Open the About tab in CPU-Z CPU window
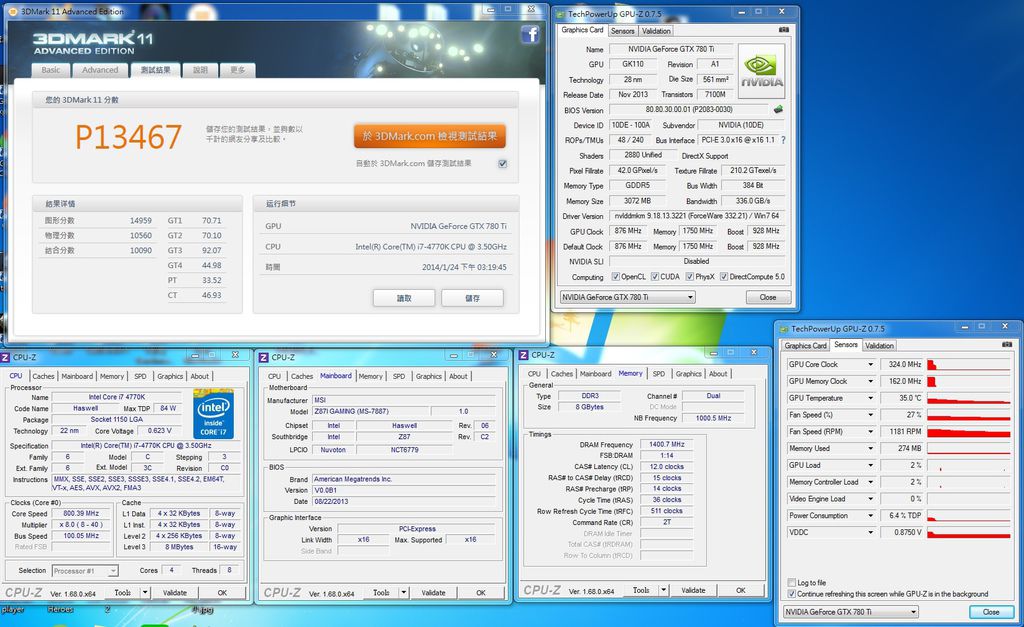1024x627 pixels. click(199, 376)
